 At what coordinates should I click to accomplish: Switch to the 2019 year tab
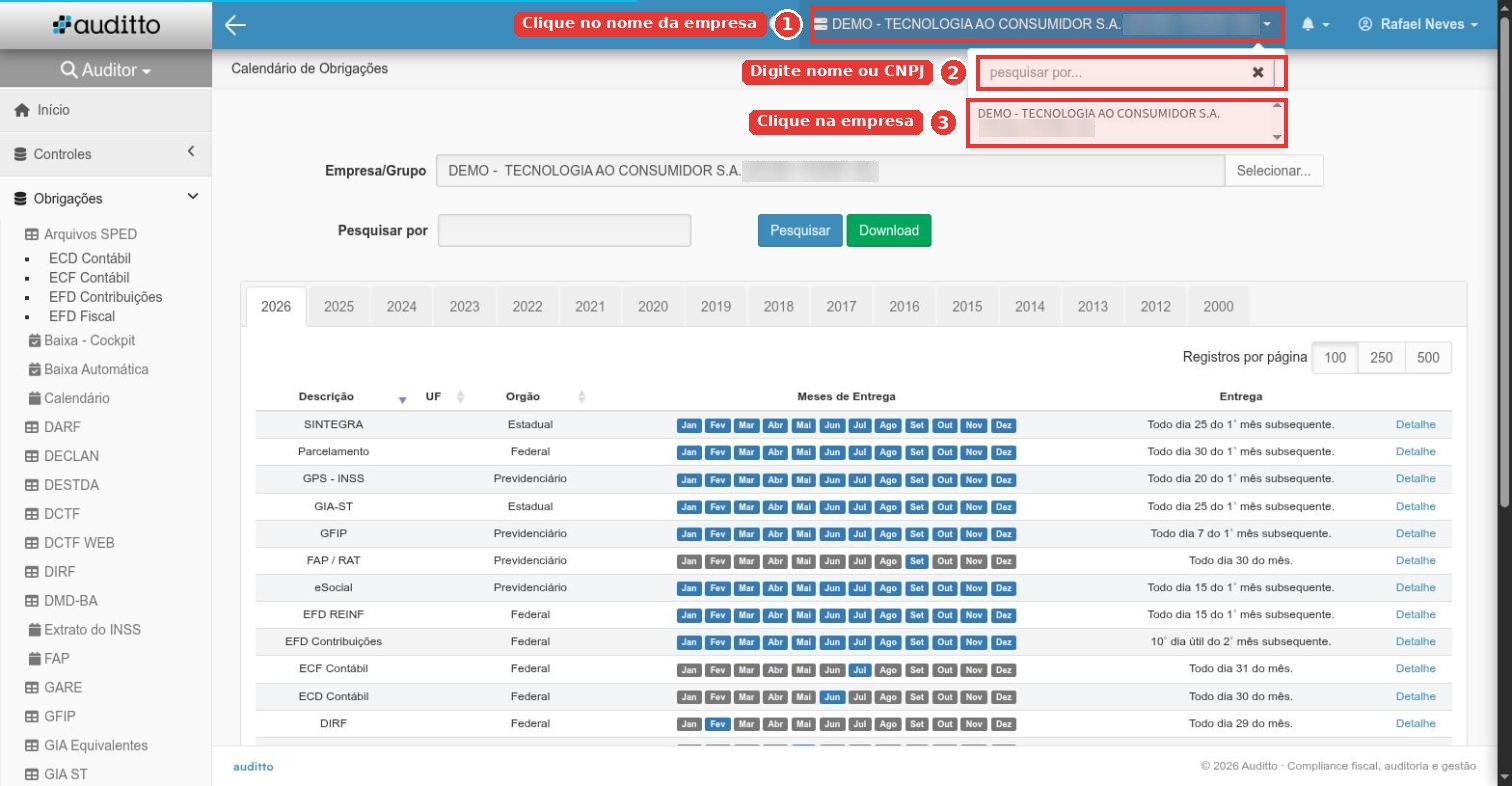coord(715,307)
